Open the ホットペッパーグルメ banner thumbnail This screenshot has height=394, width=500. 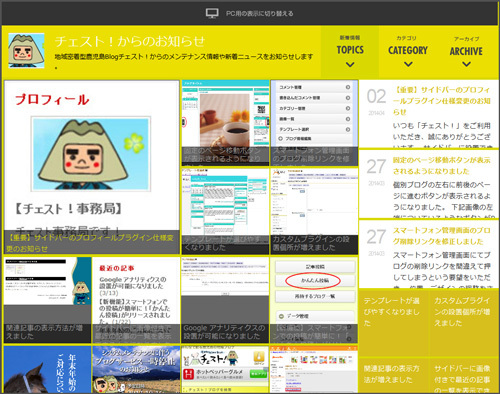coord(225,369)
